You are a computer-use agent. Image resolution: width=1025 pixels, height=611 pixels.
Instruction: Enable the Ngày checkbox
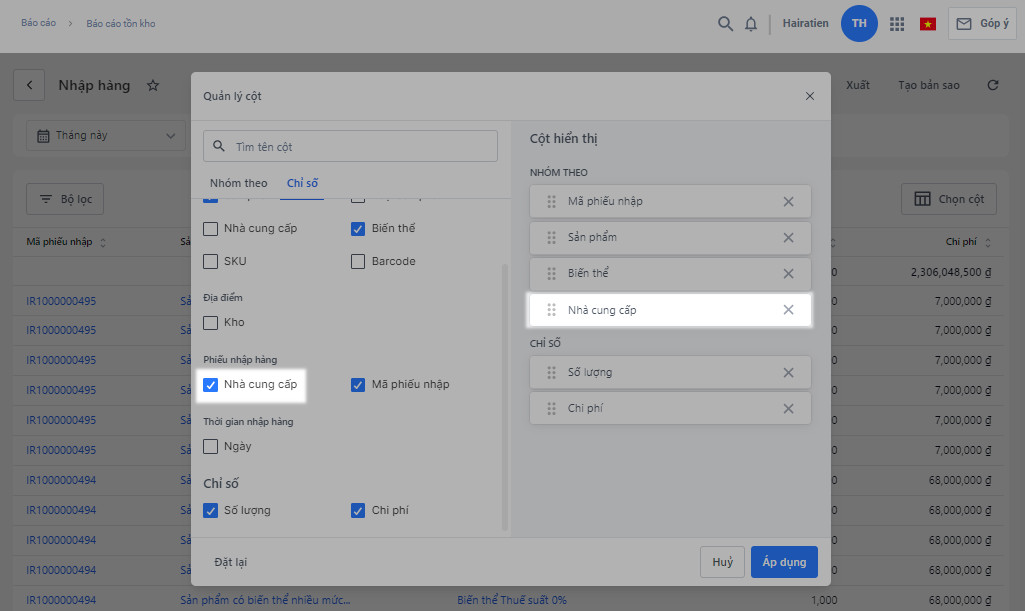(x=211, y=447)
